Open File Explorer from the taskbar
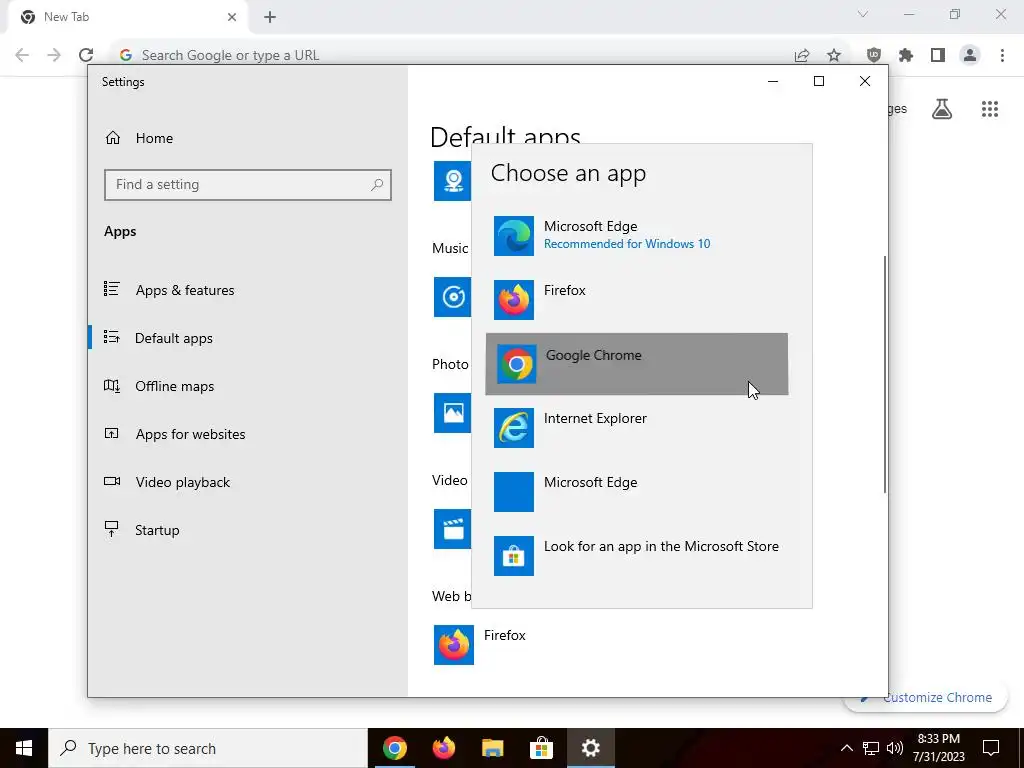Viewport: 1024px width, 768px height. coord(492,748)
